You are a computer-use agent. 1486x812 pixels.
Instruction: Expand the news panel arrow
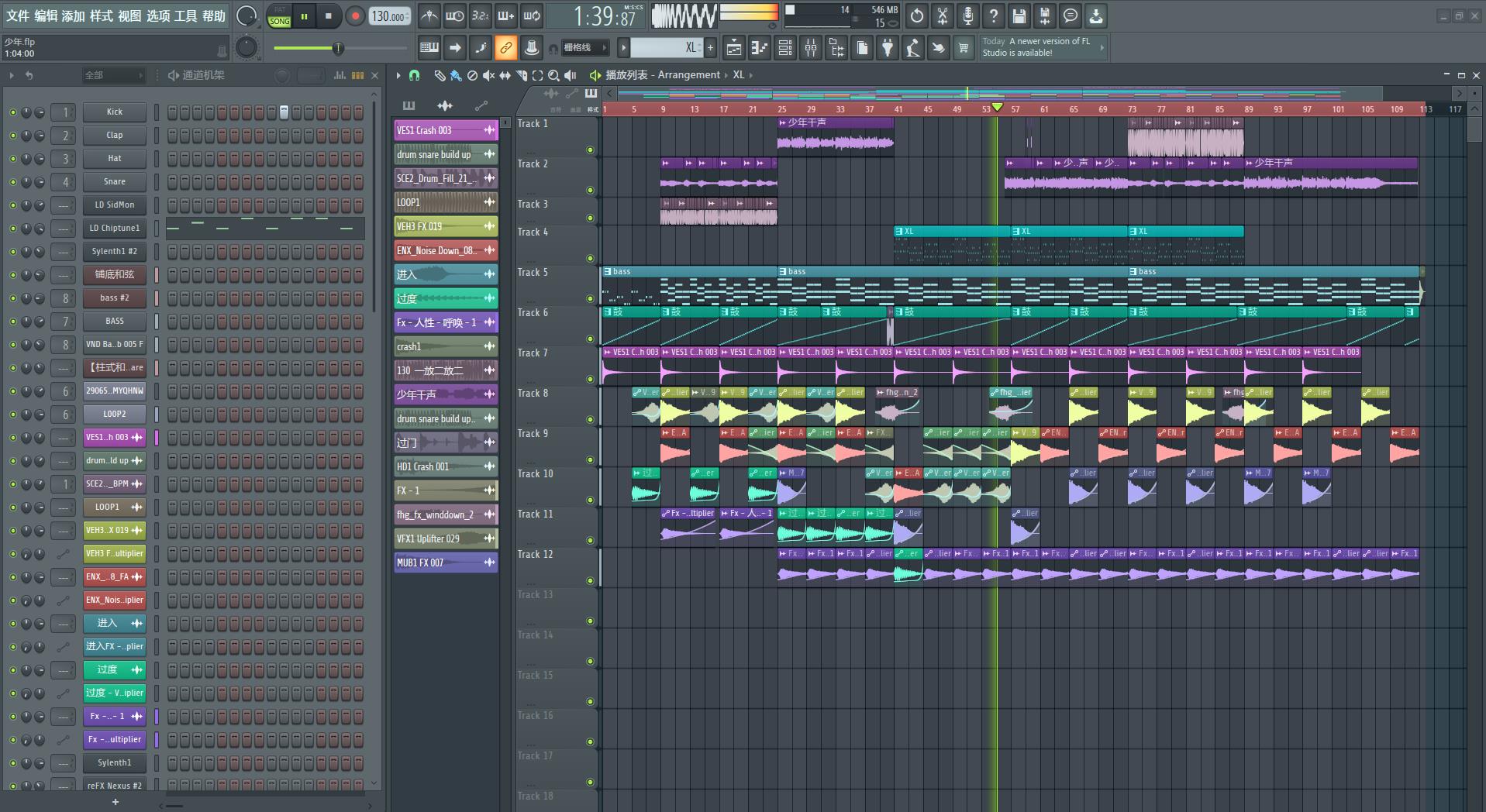point(1102,48)
